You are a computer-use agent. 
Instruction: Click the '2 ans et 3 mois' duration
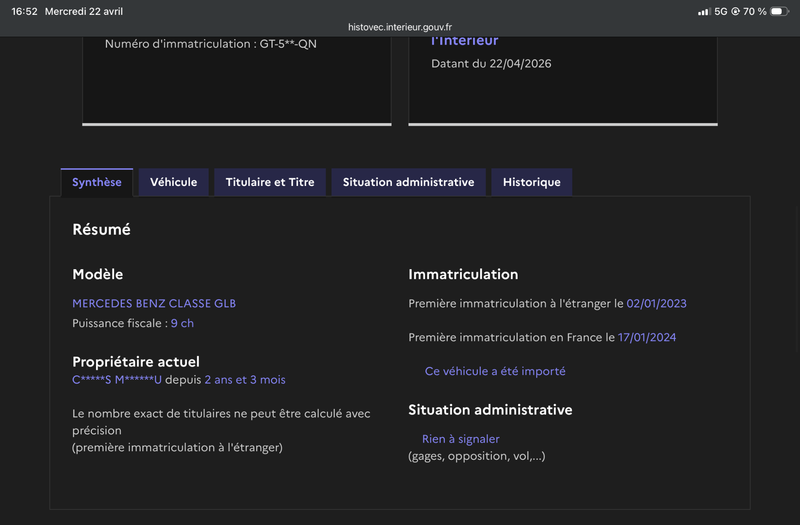[245, 380]
